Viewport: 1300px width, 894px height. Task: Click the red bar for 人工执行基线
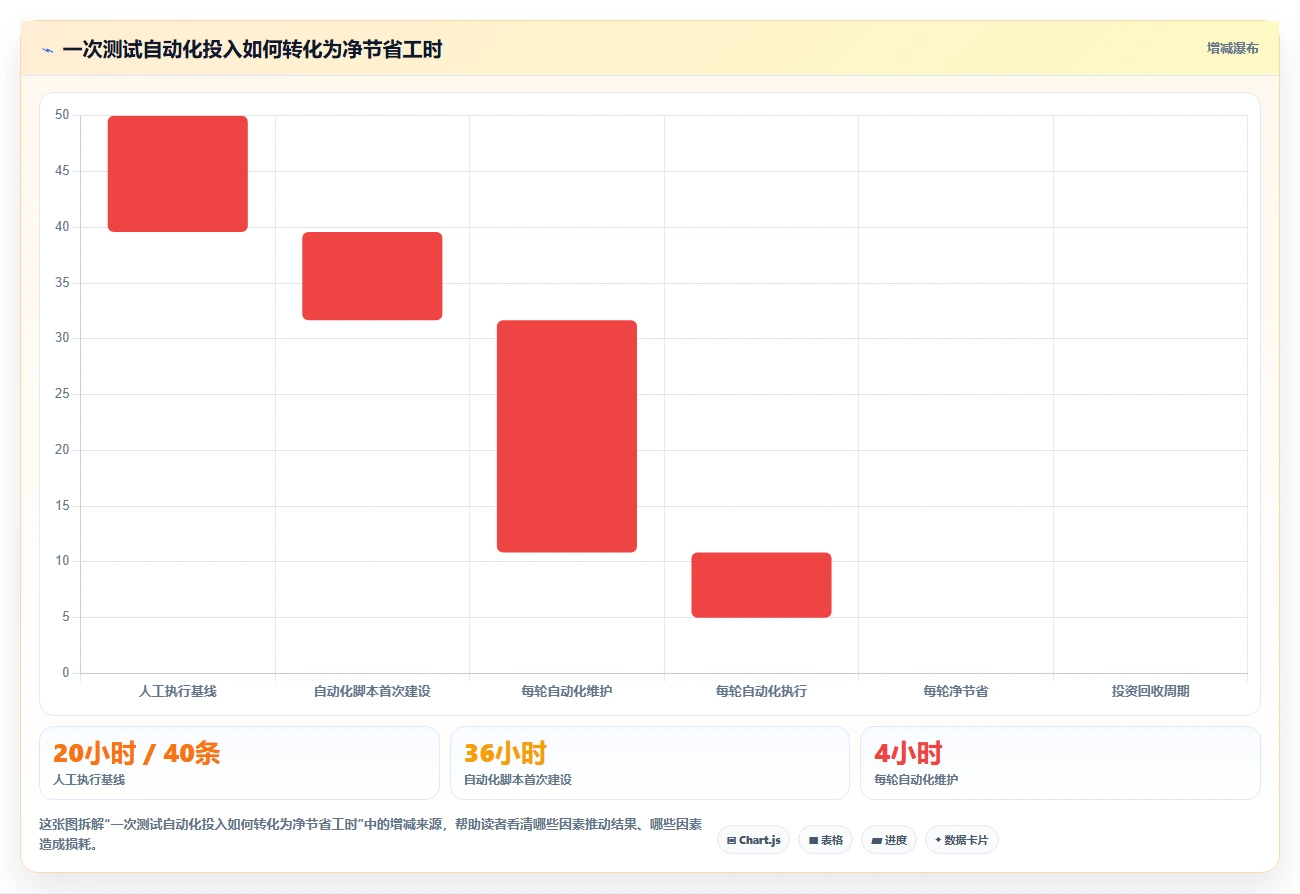178,174
